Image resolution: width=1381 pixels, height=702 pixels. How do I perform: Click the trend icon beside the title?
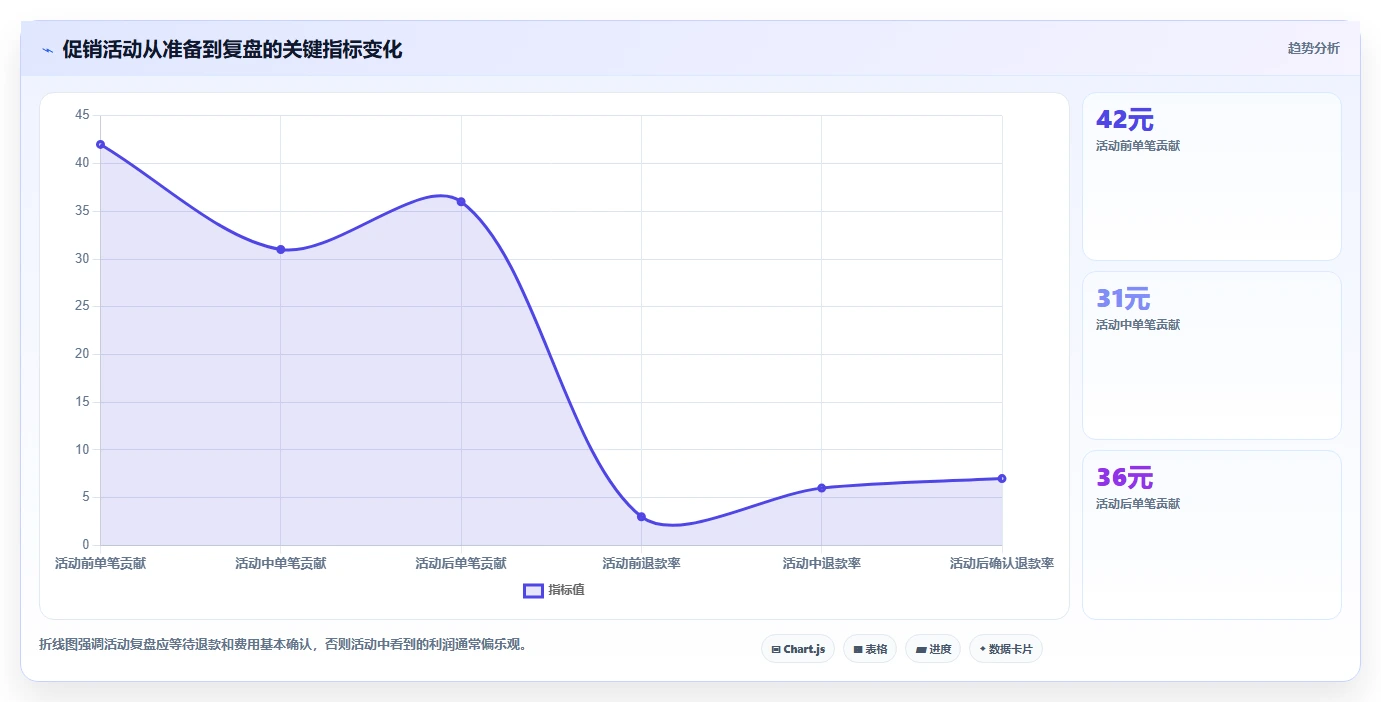pyautogui.click(x=47, y=50)
